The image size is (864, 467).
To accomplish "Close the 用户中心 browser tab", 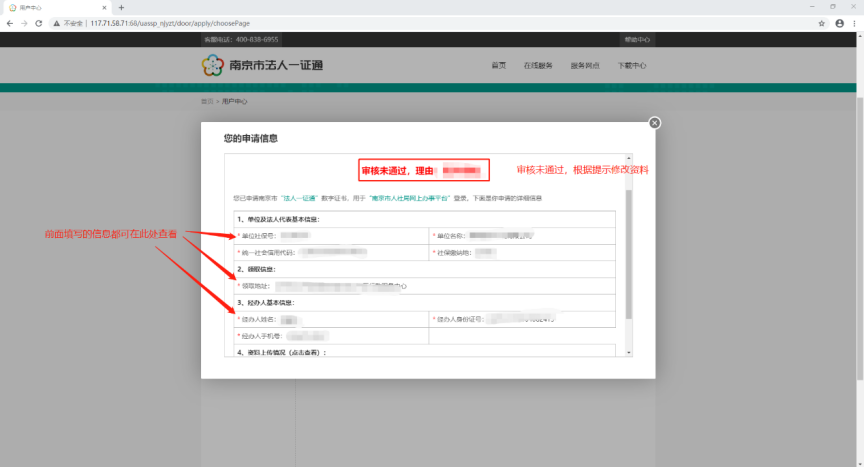I will pyautogui.click(x=104, y=7).
